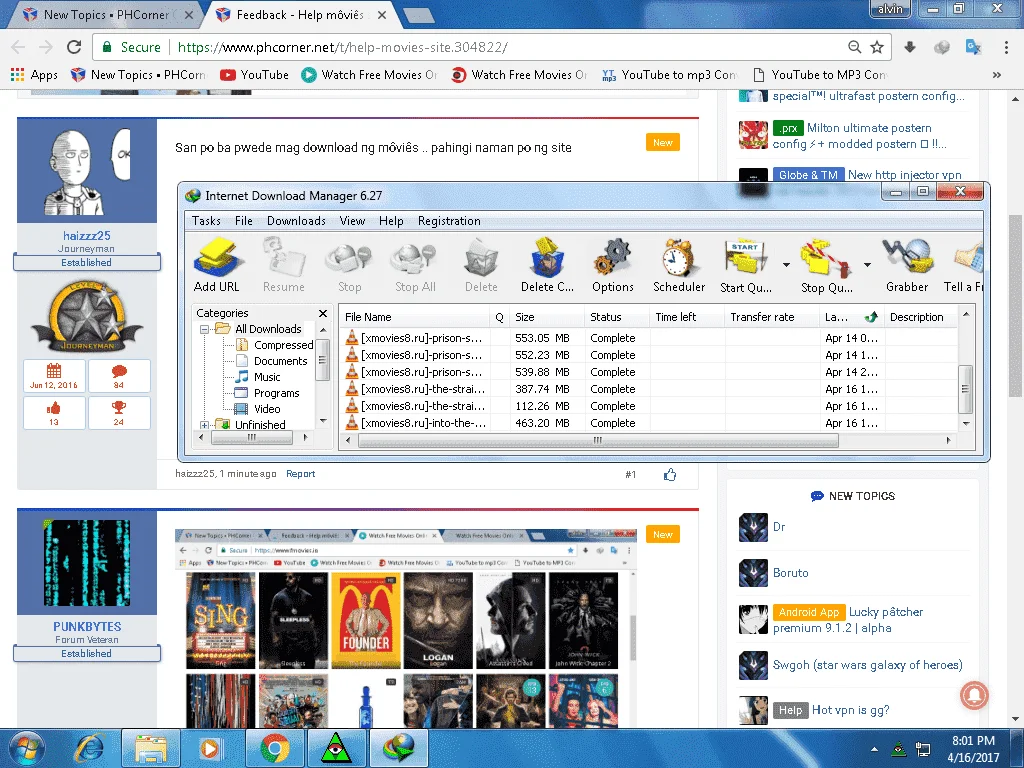Click the zoom magnifier icon in address bar
Image resolution: width=1024 pixels, height=768 pixels.
(854, 47)
